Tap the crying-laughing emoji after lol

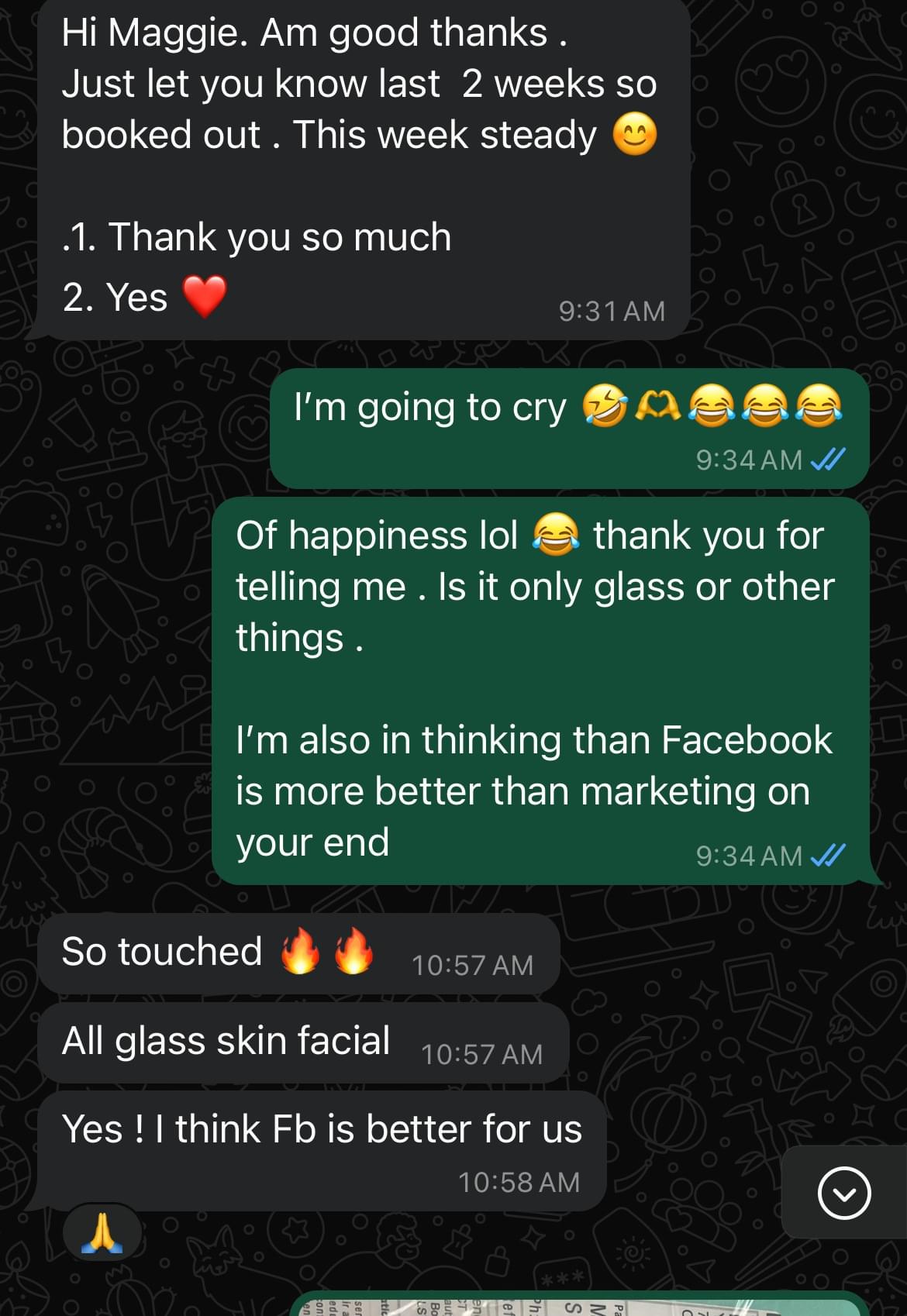click(556, 535)
